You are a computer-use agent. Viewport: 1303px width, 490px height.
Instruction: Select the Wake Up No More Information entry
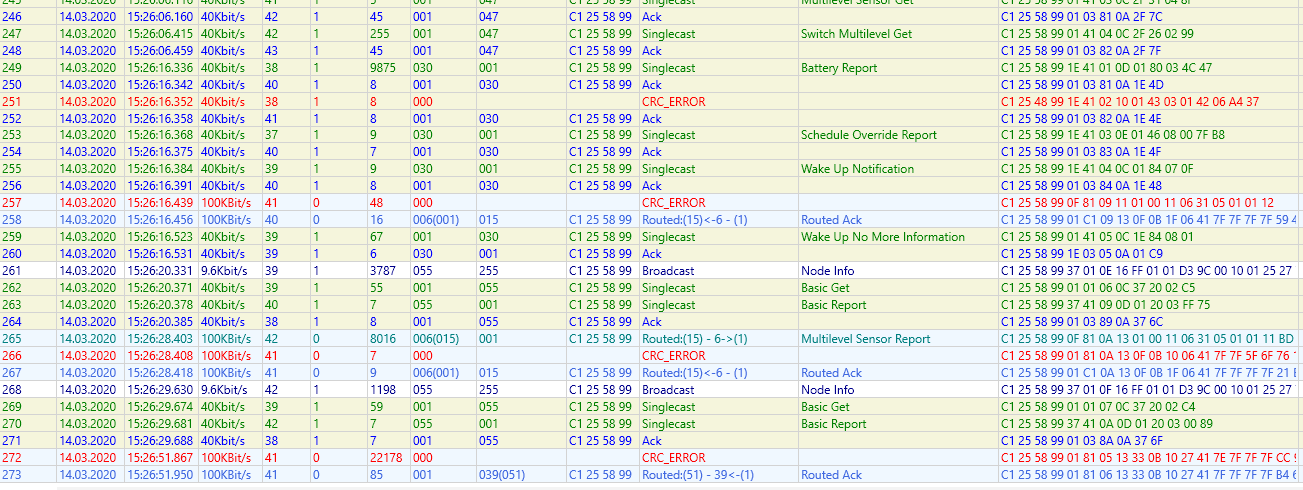(882, 237)
